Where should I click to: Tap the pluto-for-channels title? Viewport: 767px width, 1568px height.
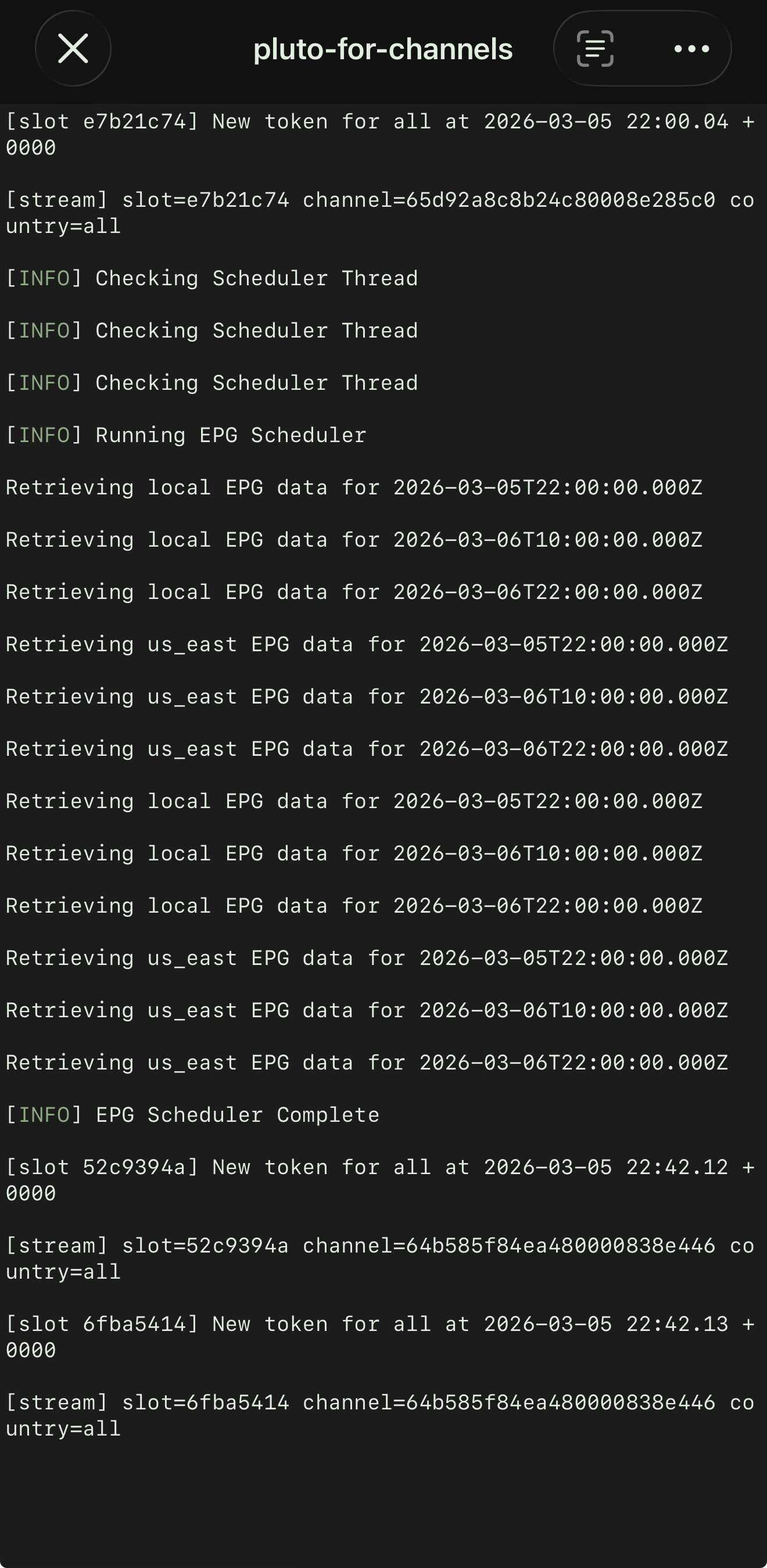click(383, 49)
